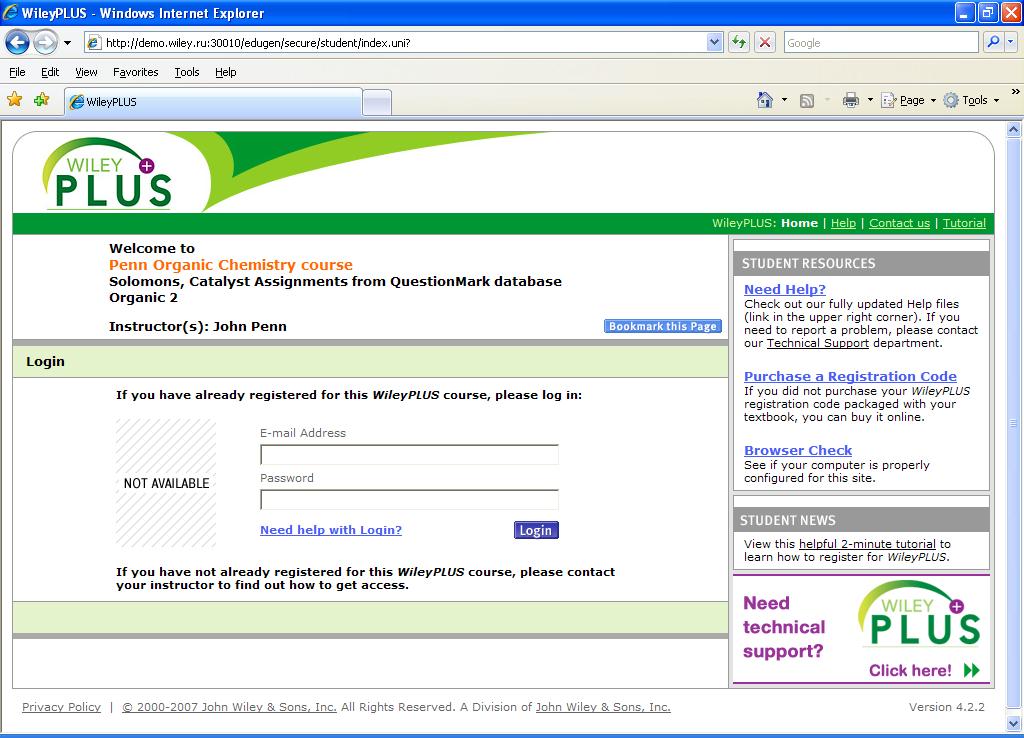
Task: Click the Home house icon
Action: click(x=765, y=100)
